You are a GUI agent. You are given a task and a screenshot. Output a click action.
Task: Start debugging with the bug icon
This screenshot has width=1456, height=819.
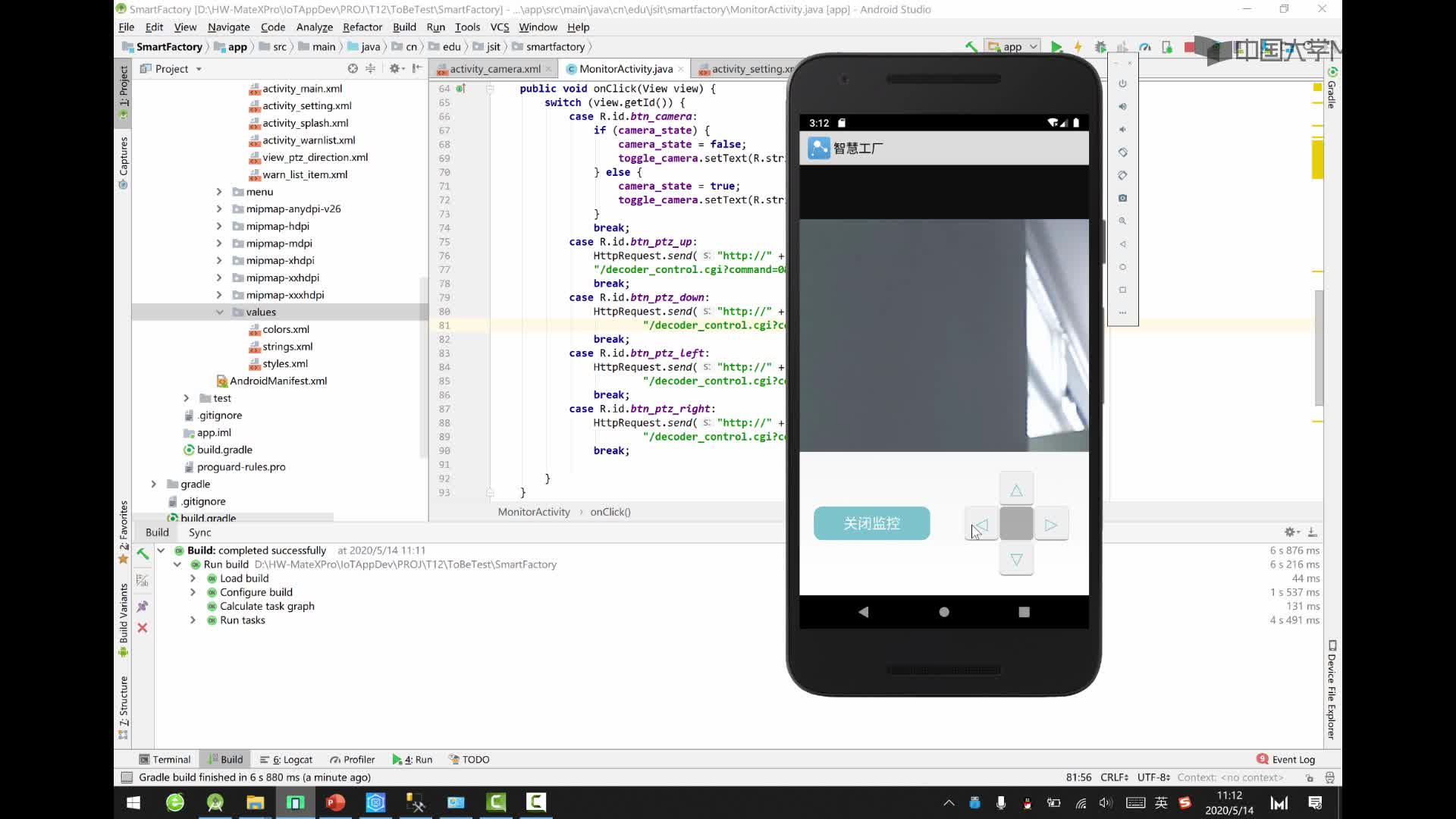pyautogui.click(x=1100, y=47)
